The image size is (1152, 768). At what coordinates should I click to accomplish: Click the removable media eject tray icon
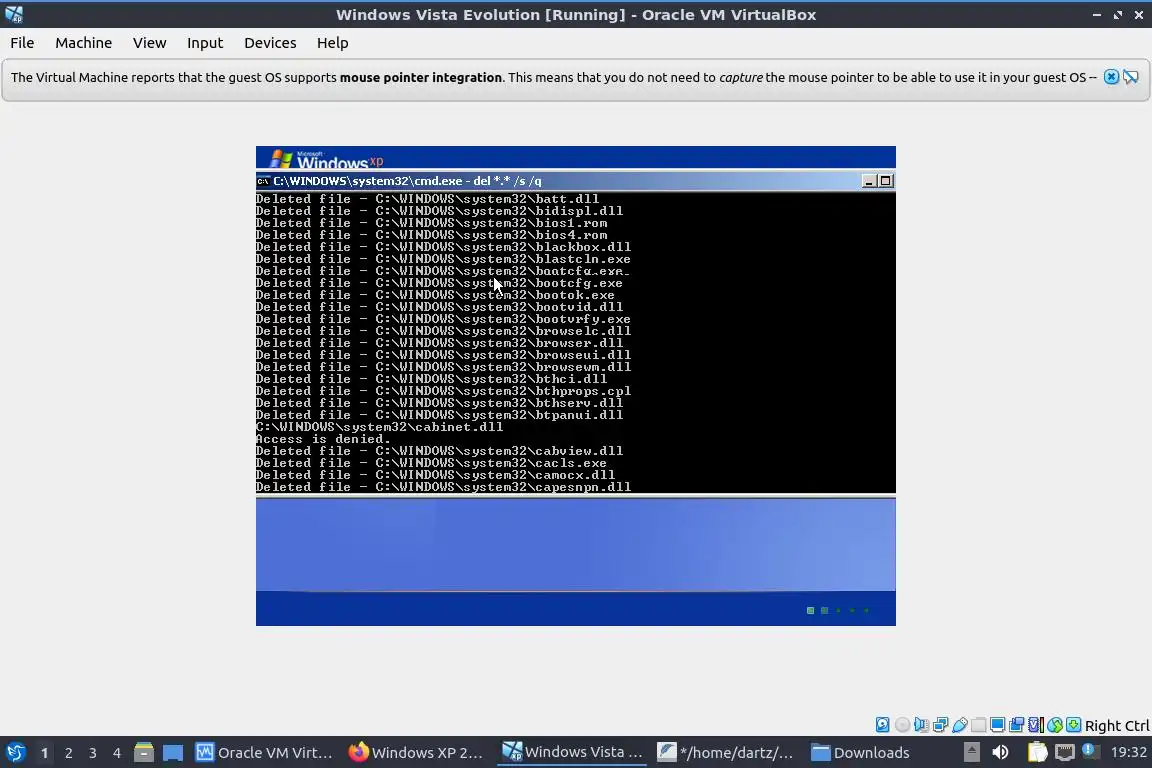(971, 753)
